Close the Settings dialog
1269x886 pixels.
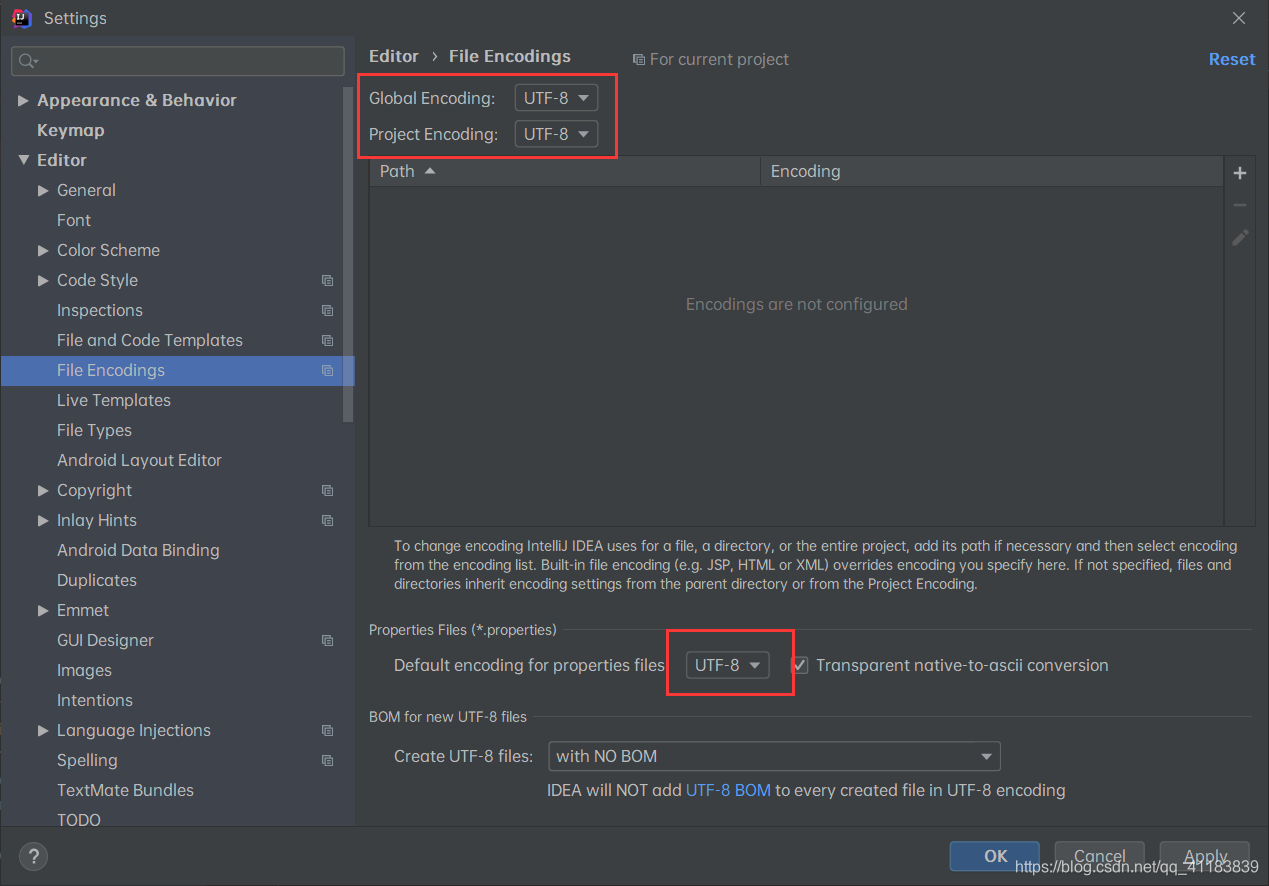pos(1239,18)
